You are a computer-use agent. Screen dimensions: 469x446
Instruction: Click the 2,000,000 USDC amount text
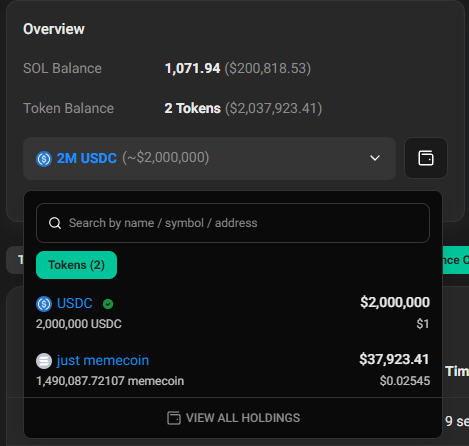79,324
